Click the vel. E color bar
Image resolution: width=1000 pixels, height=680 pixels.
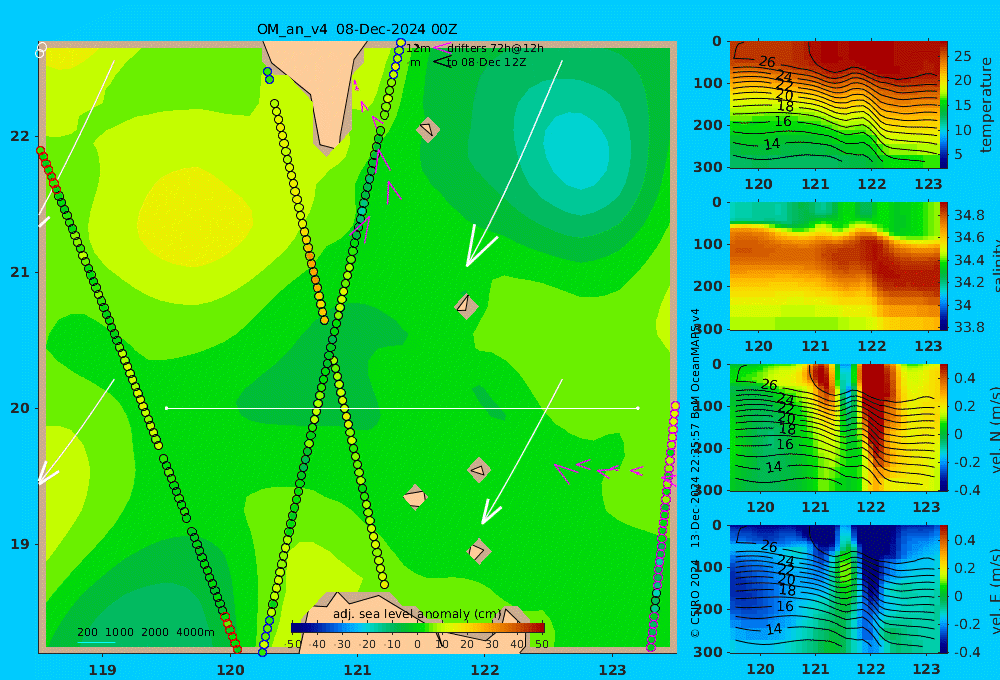[944, 589]
